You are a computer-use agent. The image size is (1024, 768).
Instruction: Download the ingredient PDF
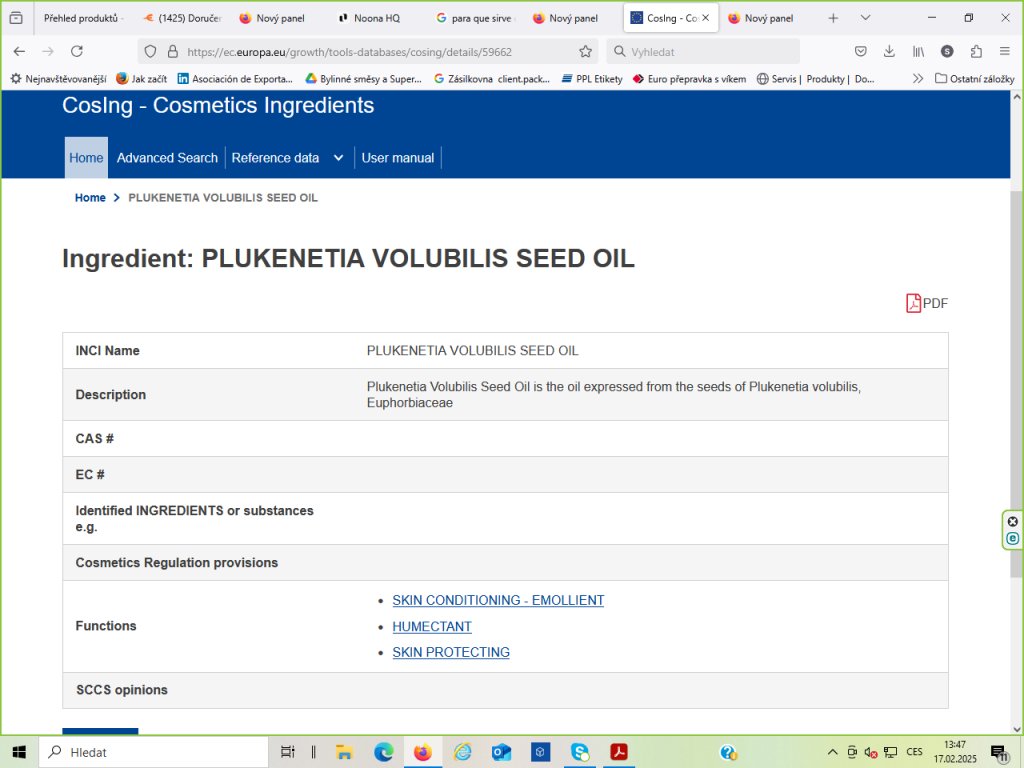pyautogui.click(x=926, y=303)
